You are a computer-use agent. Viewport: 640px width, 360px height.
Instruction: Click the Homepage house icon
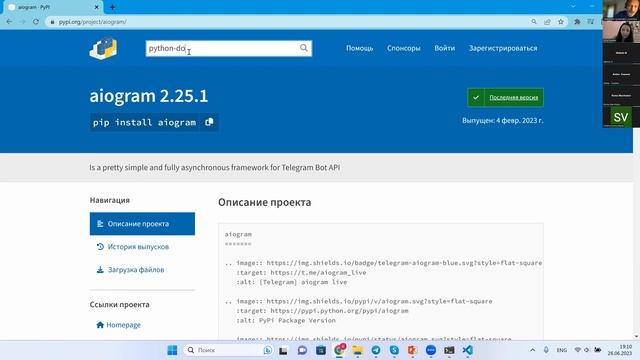point(100,325)
